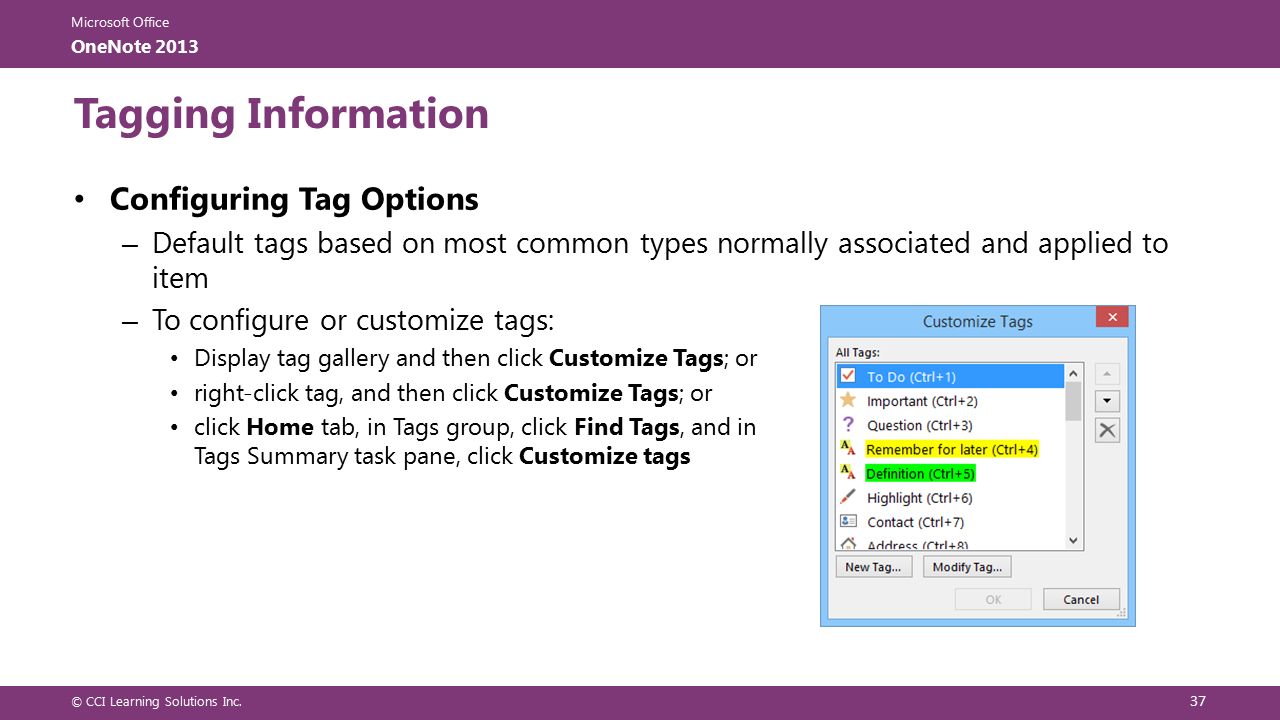Click the bold "Find Tags" text
Viewport: 1280px width, 720px height.
(627, 427)
